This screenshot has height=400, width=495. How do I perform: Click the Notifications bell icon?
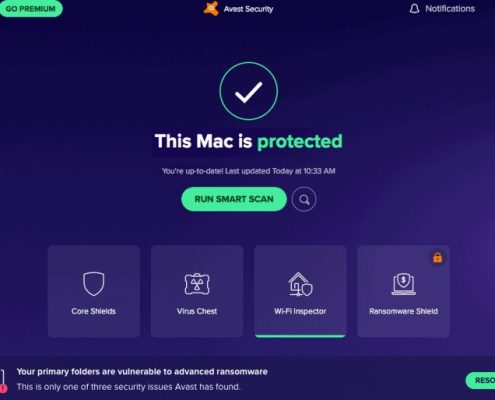coord(414,9)
